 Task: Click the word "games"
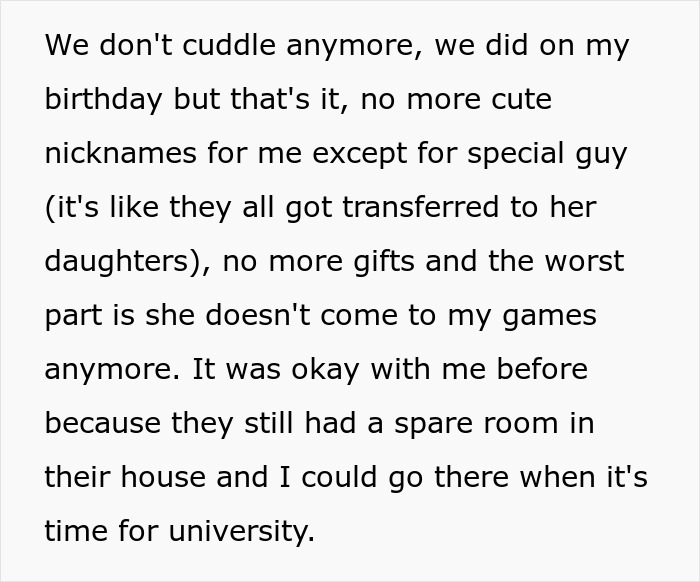point(550,317)
